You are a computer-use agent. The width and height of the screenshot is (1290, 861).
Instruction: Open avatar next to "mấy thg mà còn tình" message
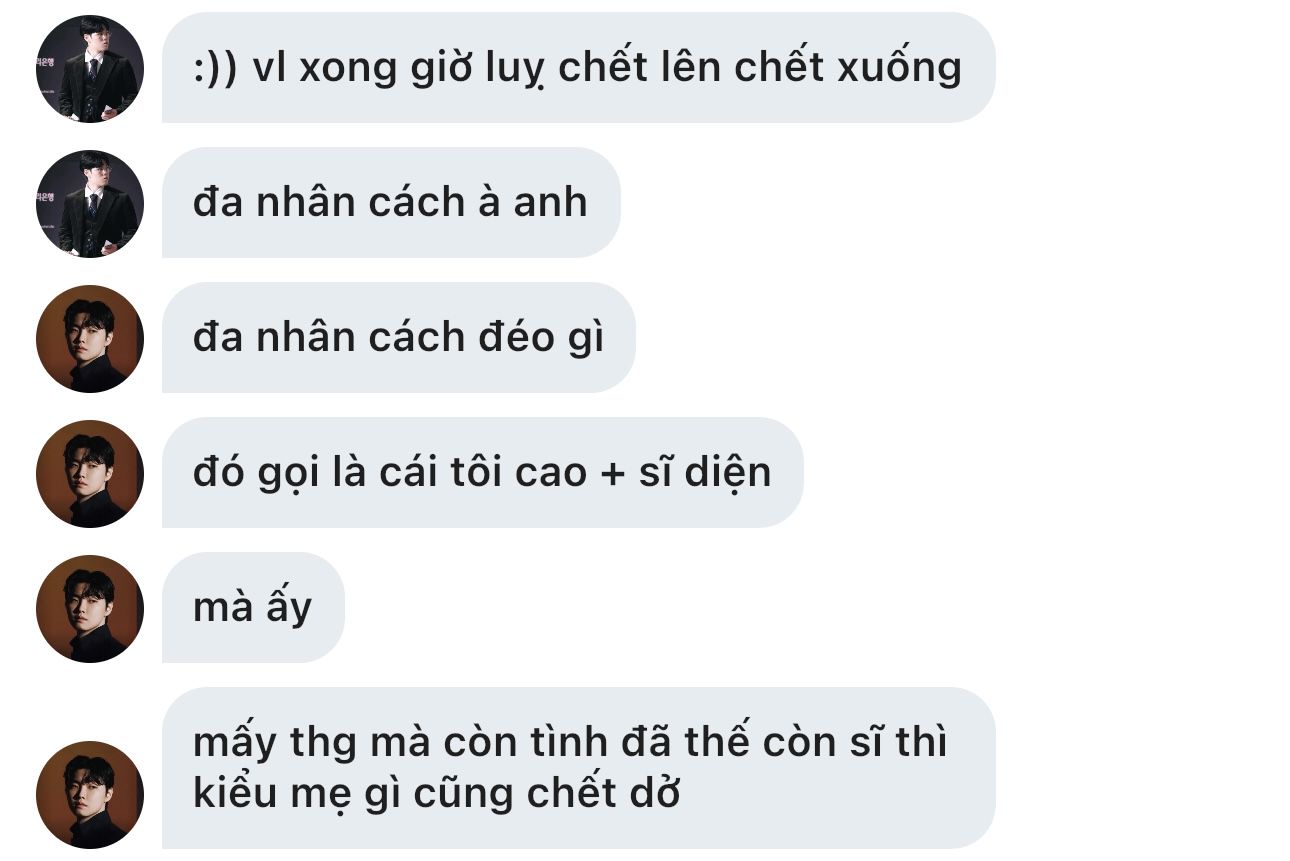point(90,795)
